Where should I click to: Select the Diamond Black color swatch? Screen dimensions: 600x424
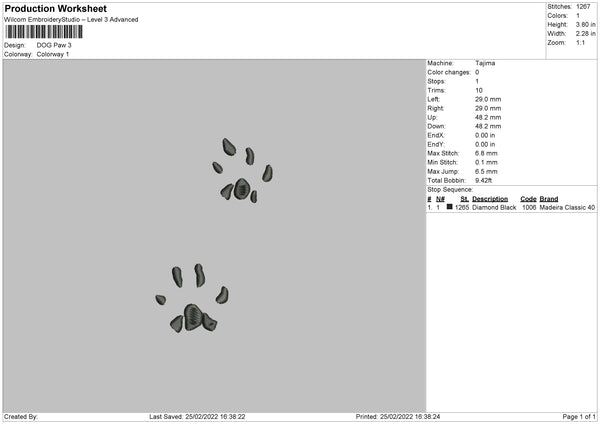click(449, 207)
